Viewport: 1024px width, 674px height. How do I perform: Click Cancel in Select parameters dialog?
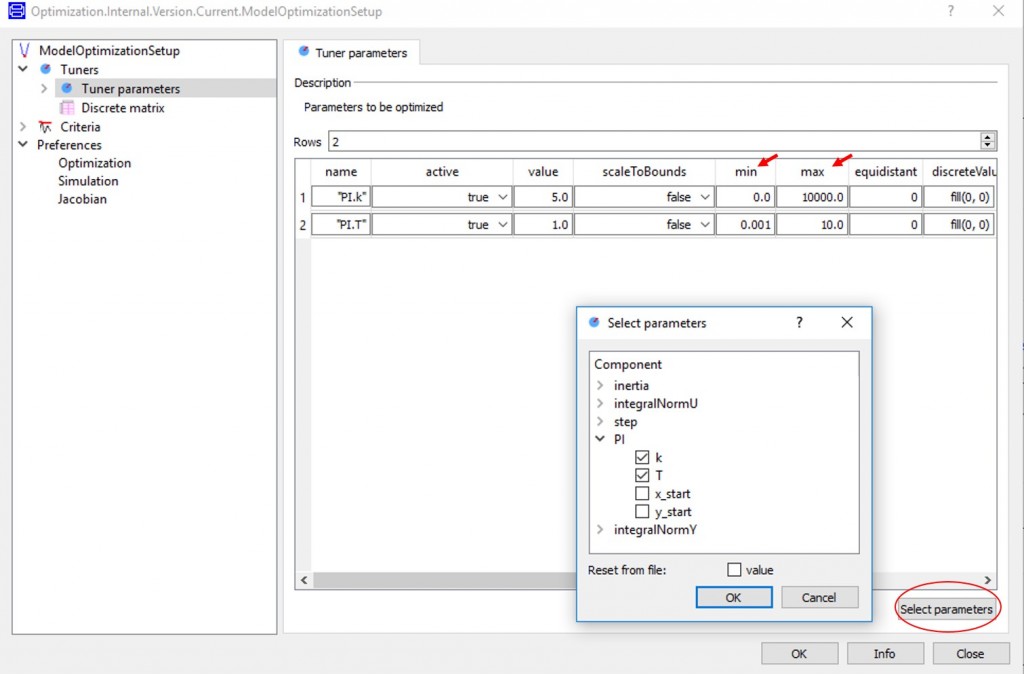tap(819, 597)
